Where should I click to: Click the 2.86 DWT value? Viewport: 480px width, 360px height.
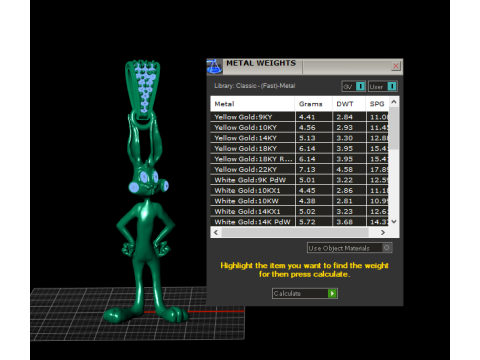344,190
